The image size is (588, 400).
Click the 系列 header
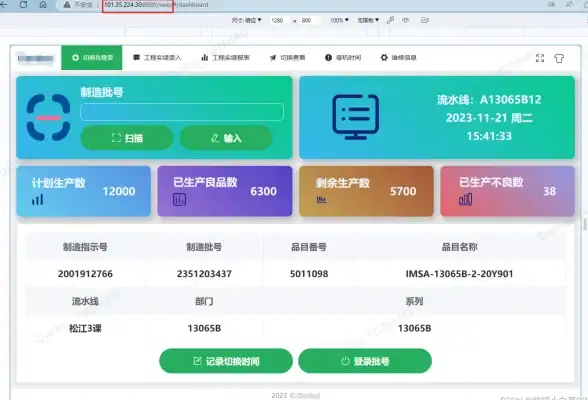(x=414, y=301)
